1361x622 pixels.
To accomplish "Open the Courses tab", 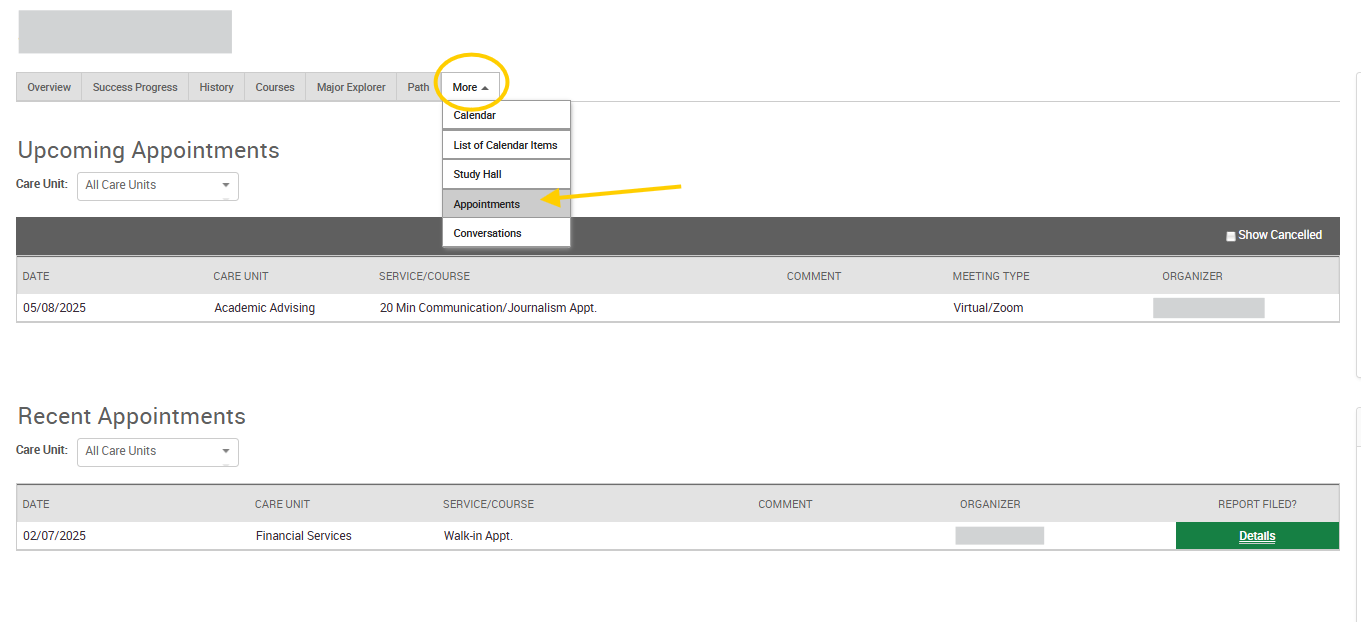I will 275,87.
